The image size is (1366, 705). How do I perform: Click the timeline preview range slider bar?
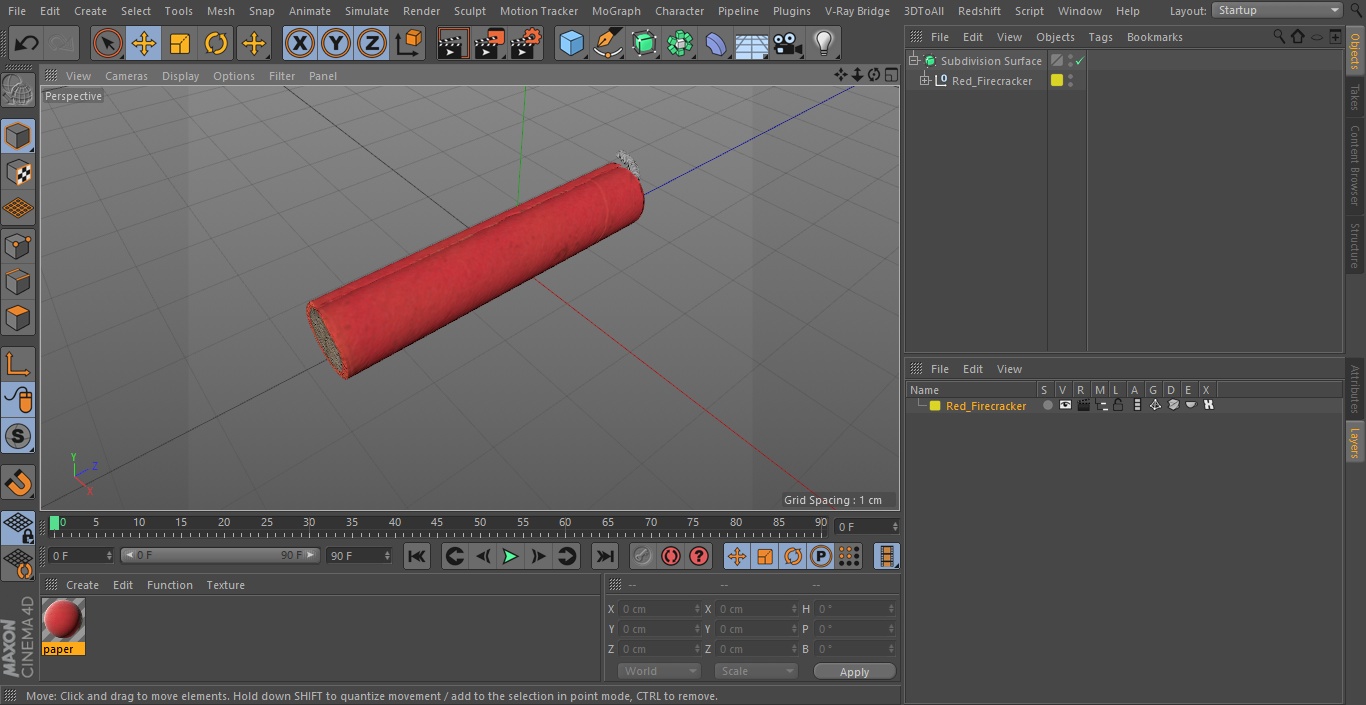coord(220,555)
